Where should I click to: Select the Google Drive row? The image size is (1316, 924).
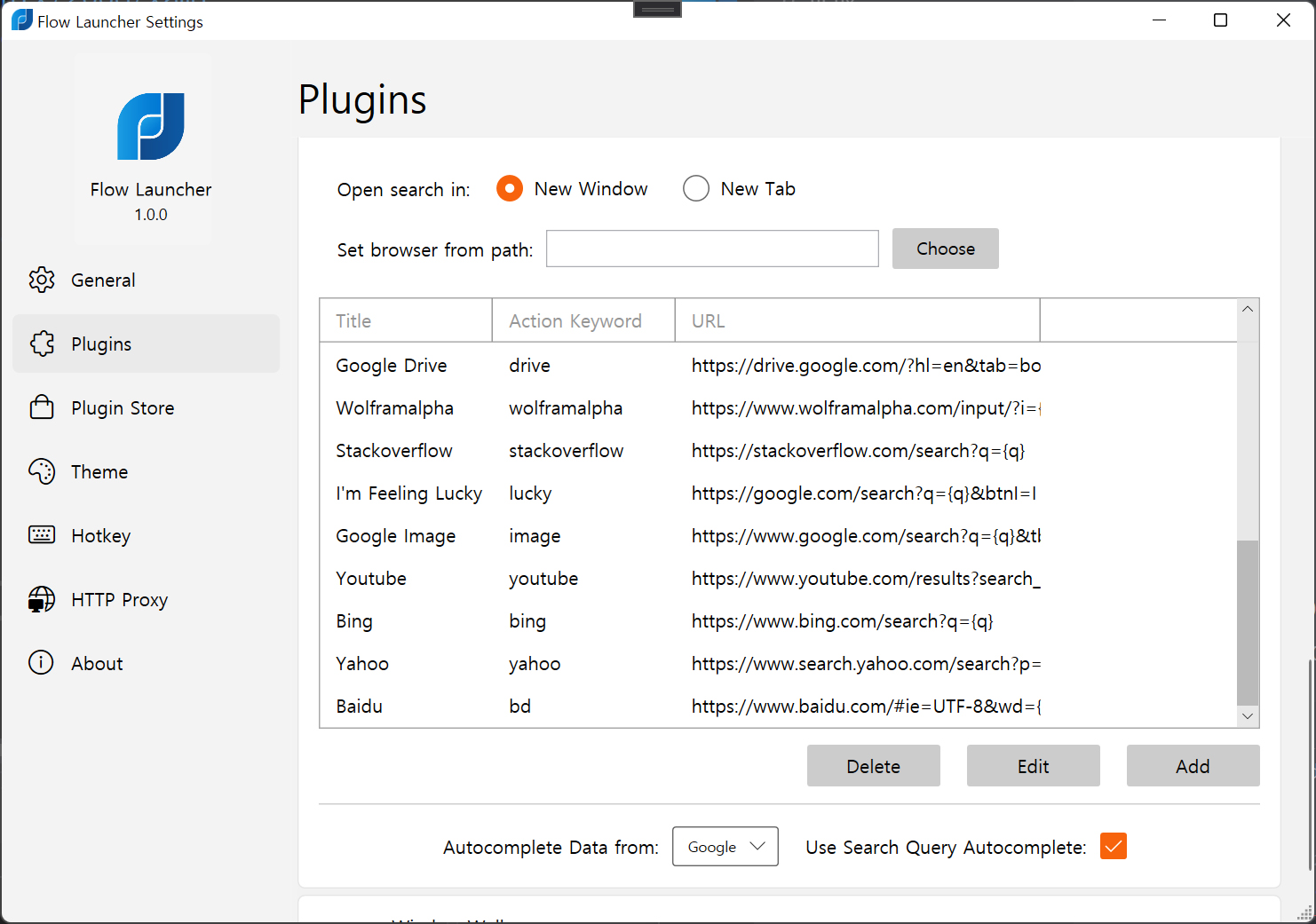click(778, 365)
